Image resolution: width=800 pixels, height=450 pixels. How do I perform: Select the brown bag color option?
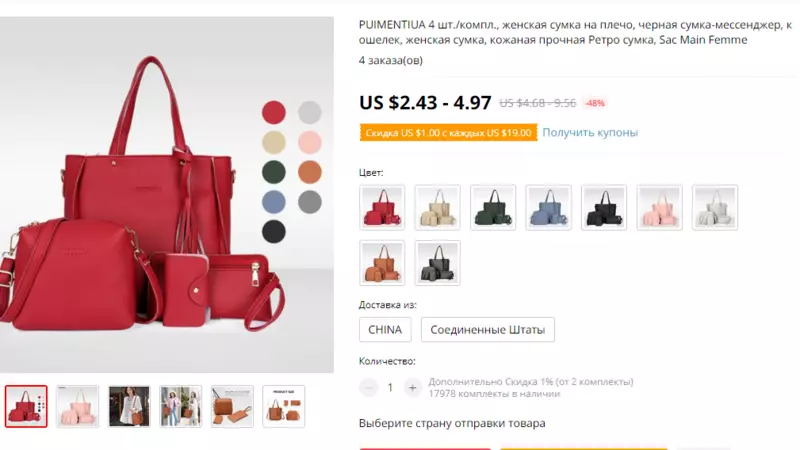click(x=382, y=263)
